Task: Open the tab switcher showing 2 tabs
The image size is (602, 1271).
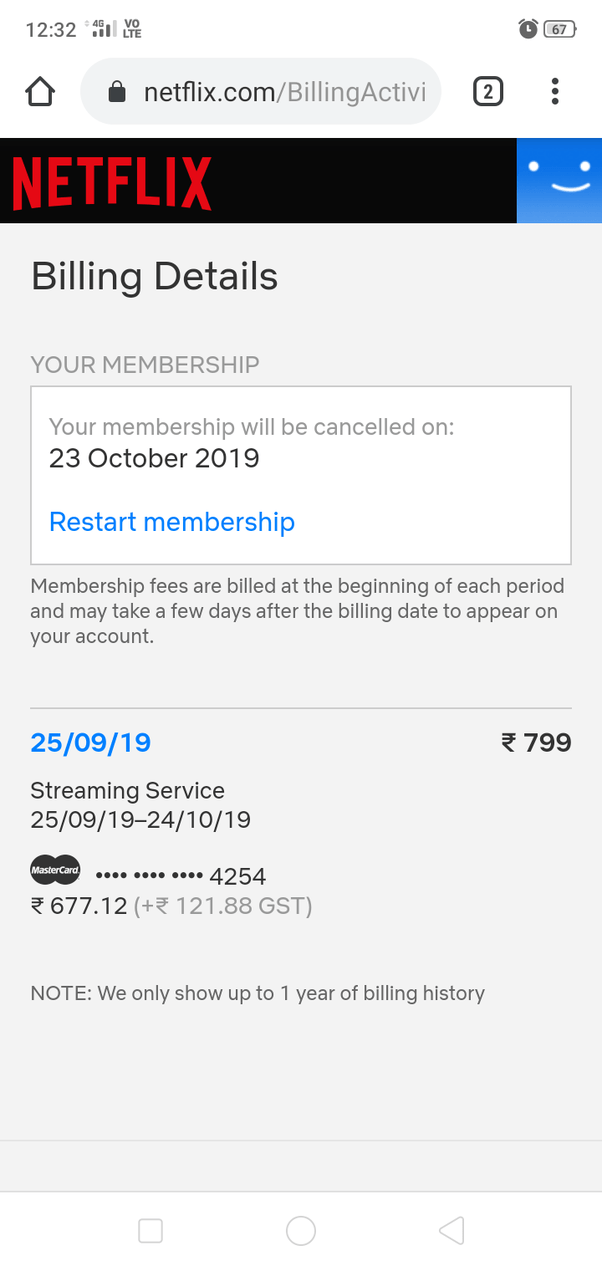Action: pyautogui.click(x=488, y=91)
